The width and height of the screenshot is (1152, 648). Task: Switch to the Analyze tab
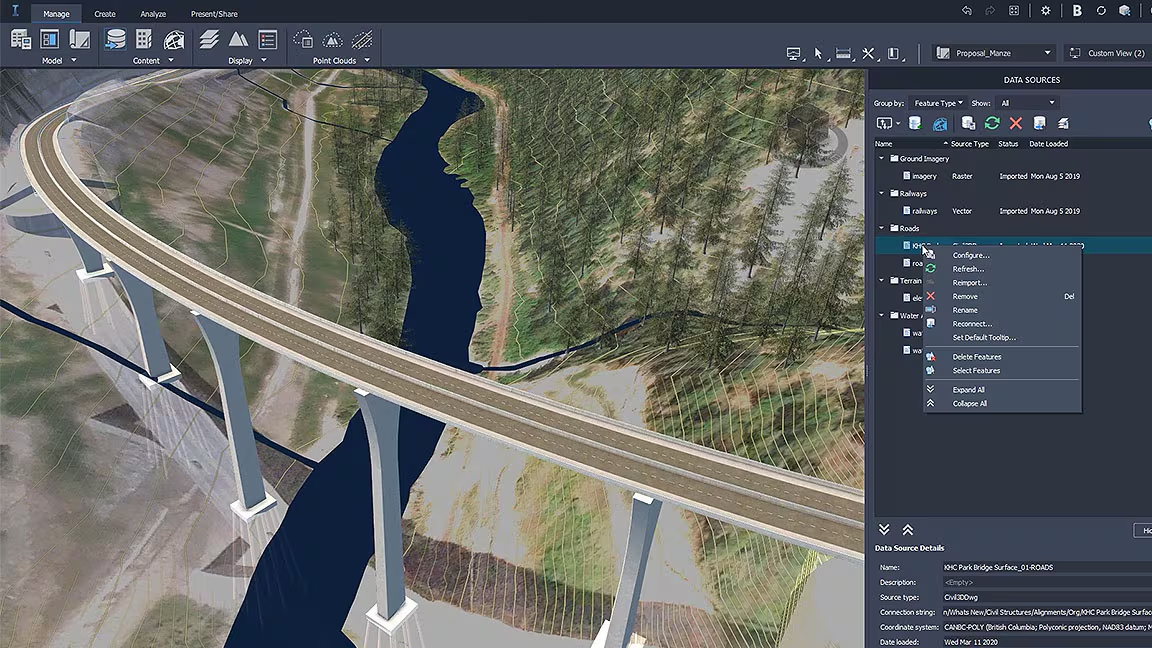(x=152, y=13)
